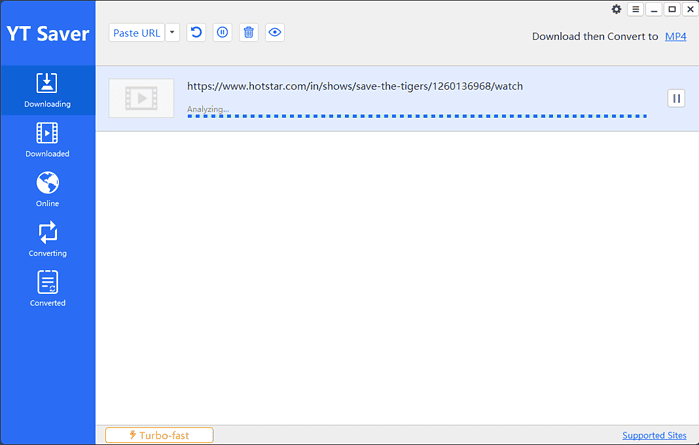Click the trash delete icon
The width and height of the screenshot is (699, 445).
(249, 33)
